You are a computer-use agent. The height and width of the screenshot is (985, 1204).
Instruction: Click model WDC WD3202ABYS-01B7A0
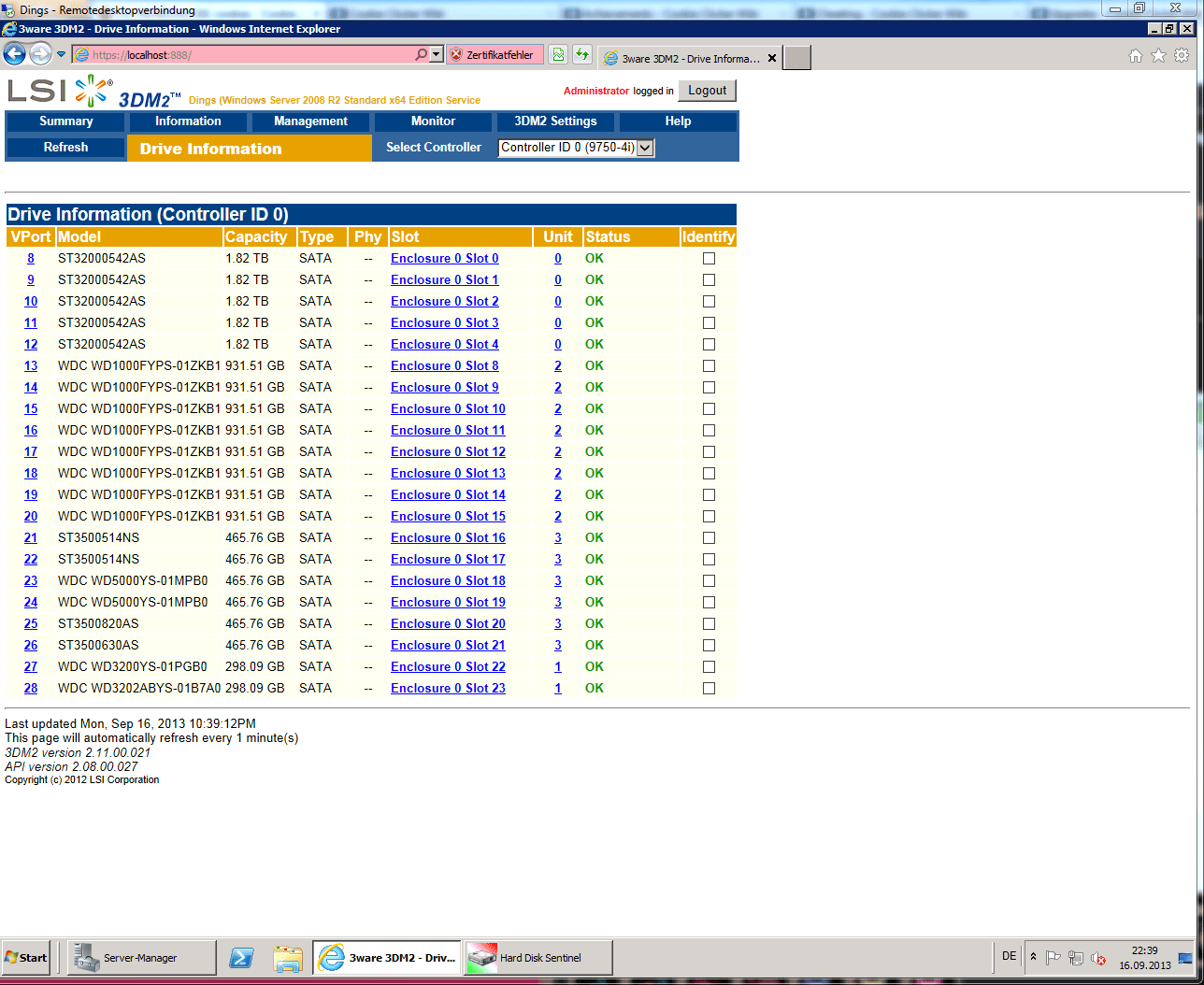[x=139, y=689]
